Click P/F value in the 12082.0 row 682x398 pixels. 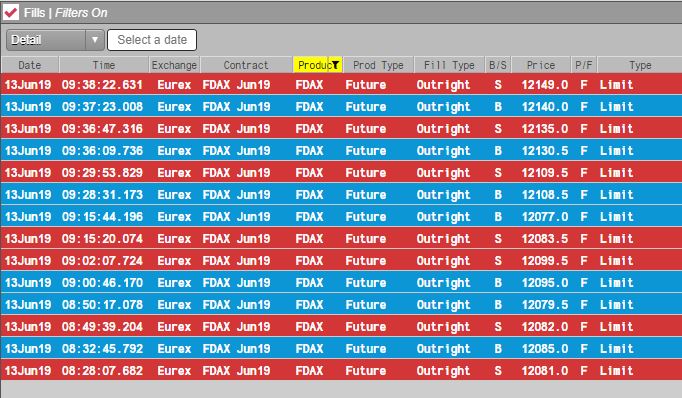pos(584,327)
